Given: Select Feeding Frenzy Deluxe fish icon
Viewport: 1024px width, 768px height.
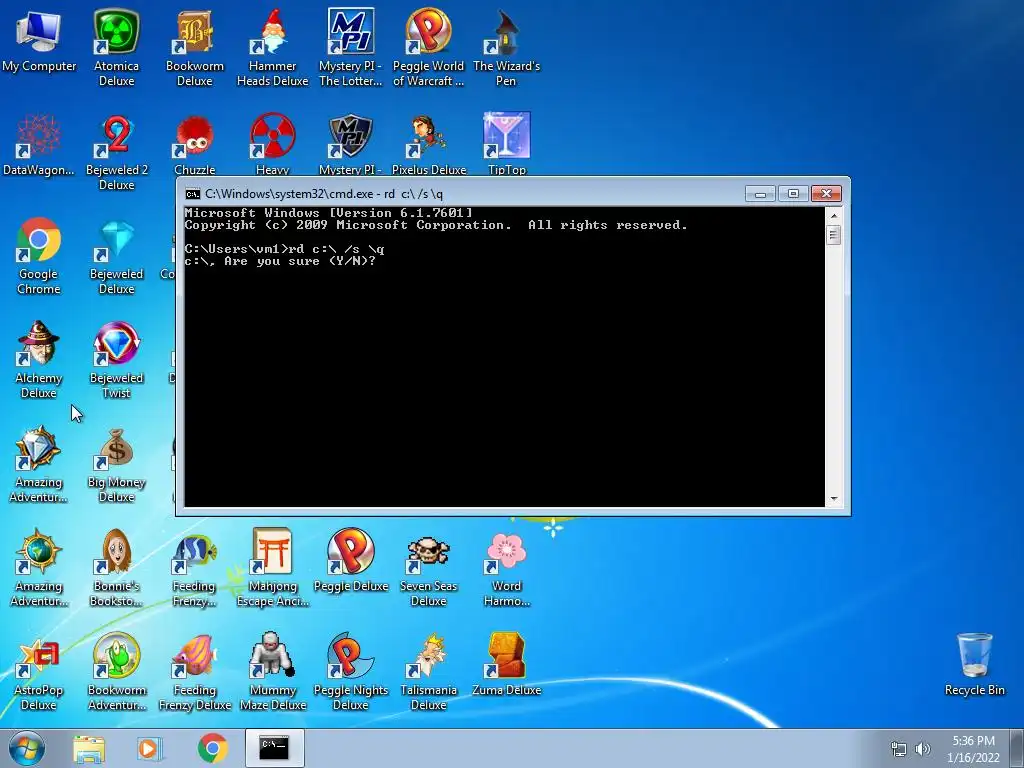Looking at the screenshot, I should point(195,672).
